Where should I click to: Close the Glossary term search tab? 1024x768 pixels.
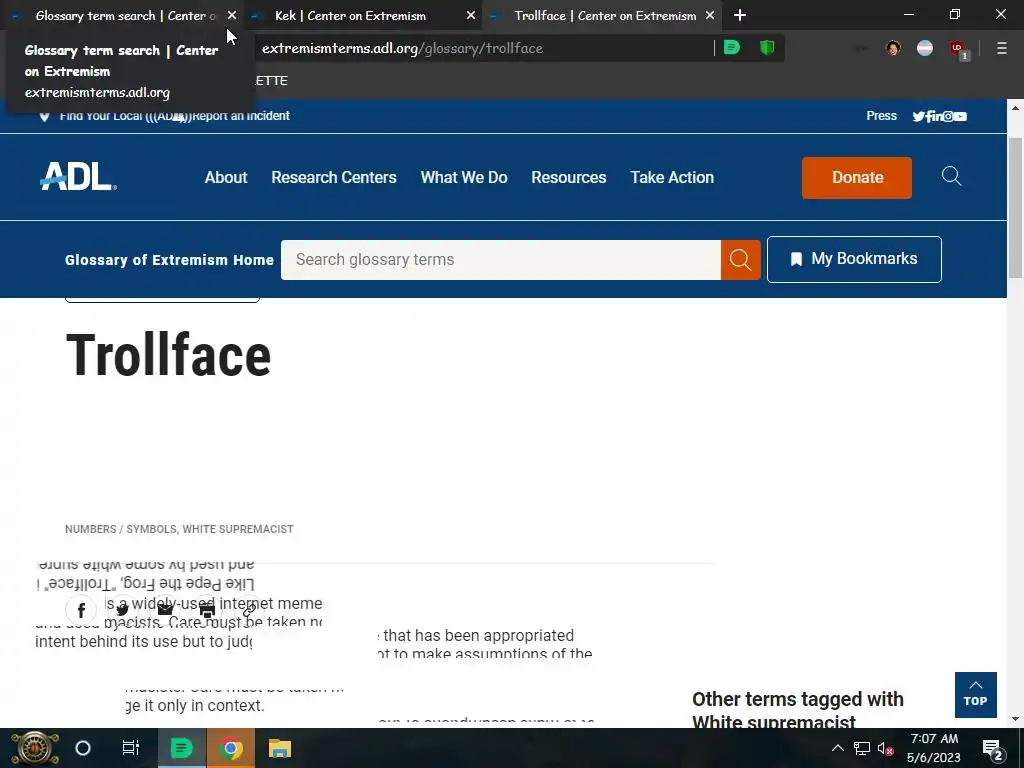(232, 15)
